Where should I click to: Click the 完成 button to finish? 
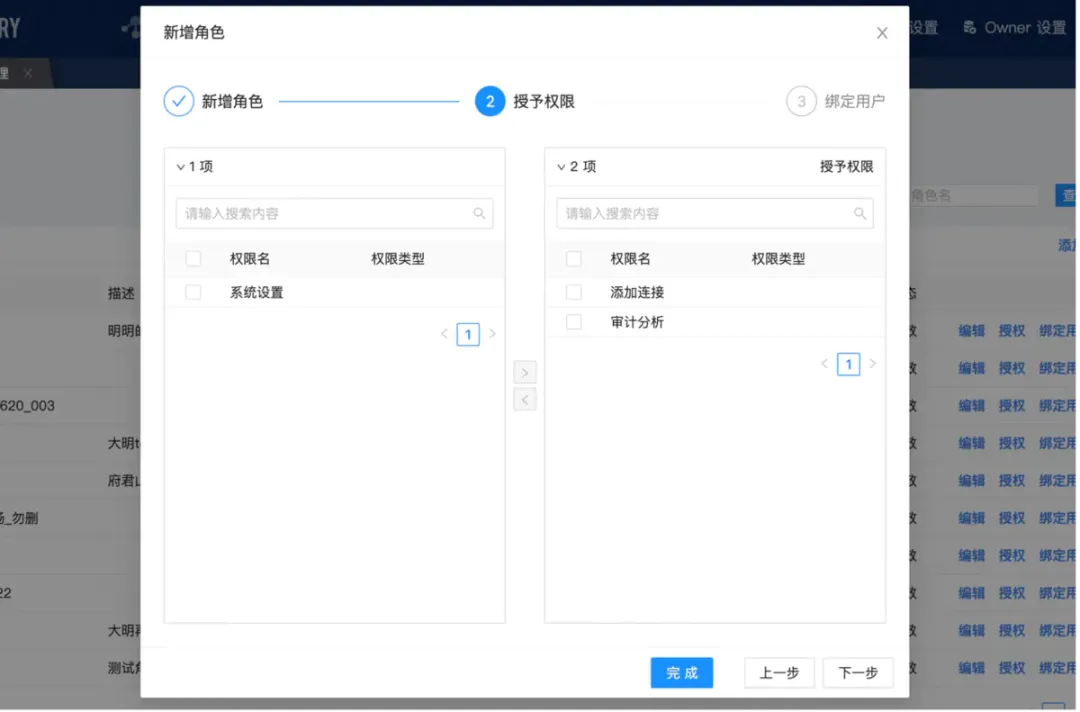682,673
